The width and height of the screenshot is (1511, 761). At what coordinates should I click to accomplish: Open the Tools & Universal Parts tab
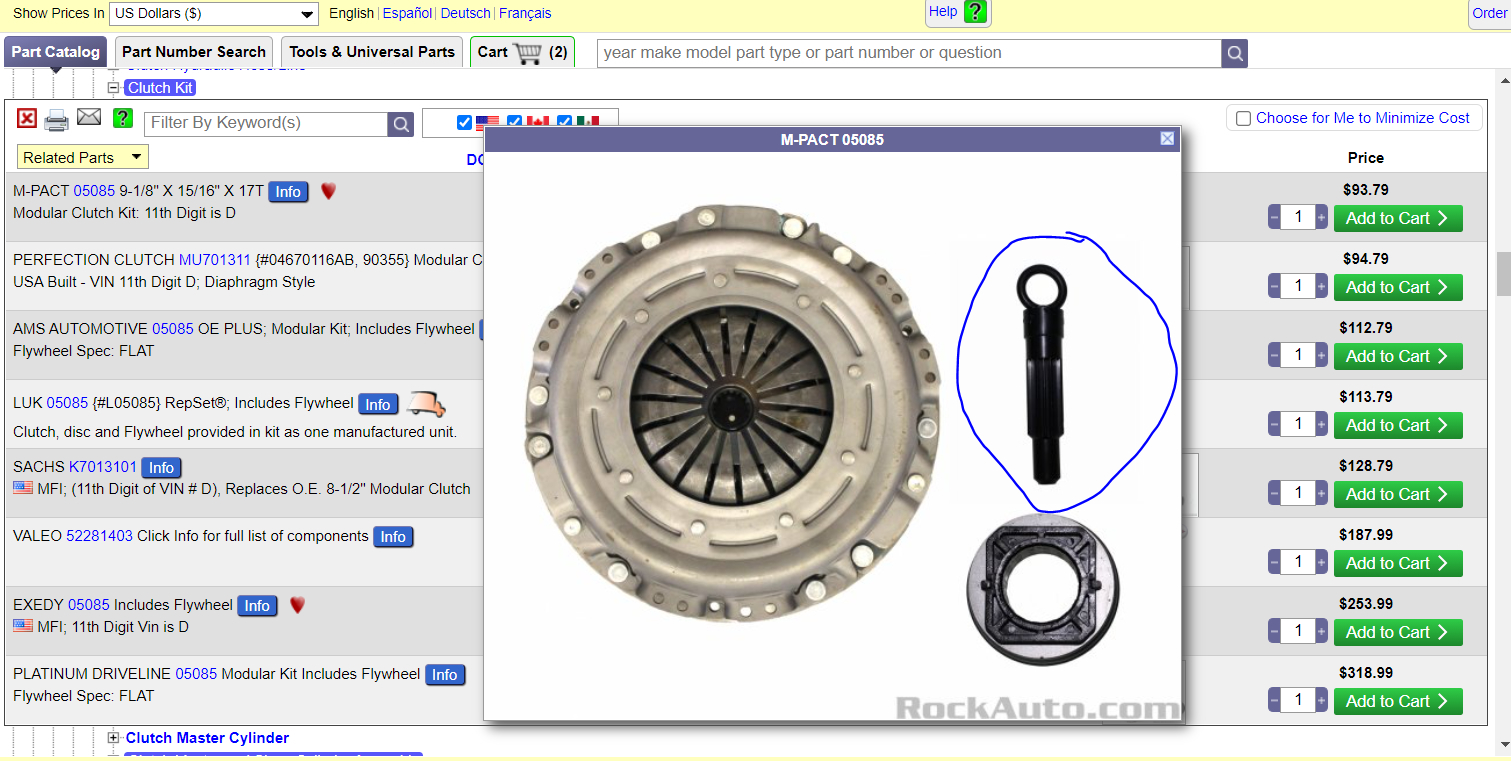click(x=372, y=52)
